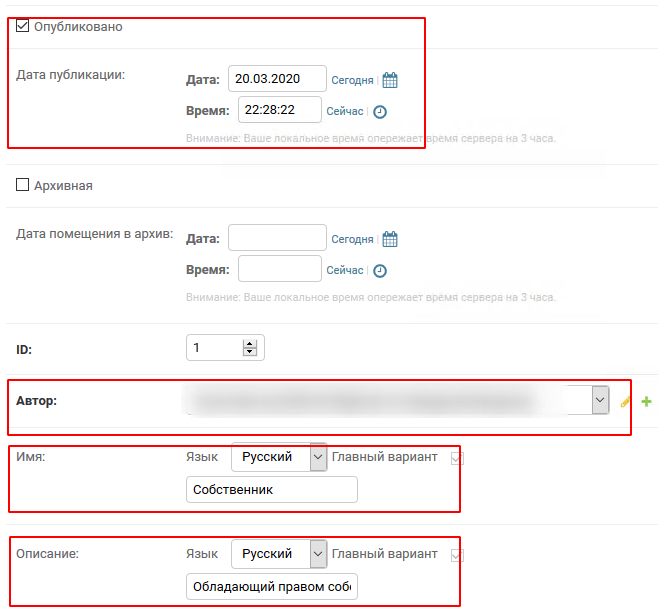
Task: Focus the name field containing Собственник
Action: point(272,489)
